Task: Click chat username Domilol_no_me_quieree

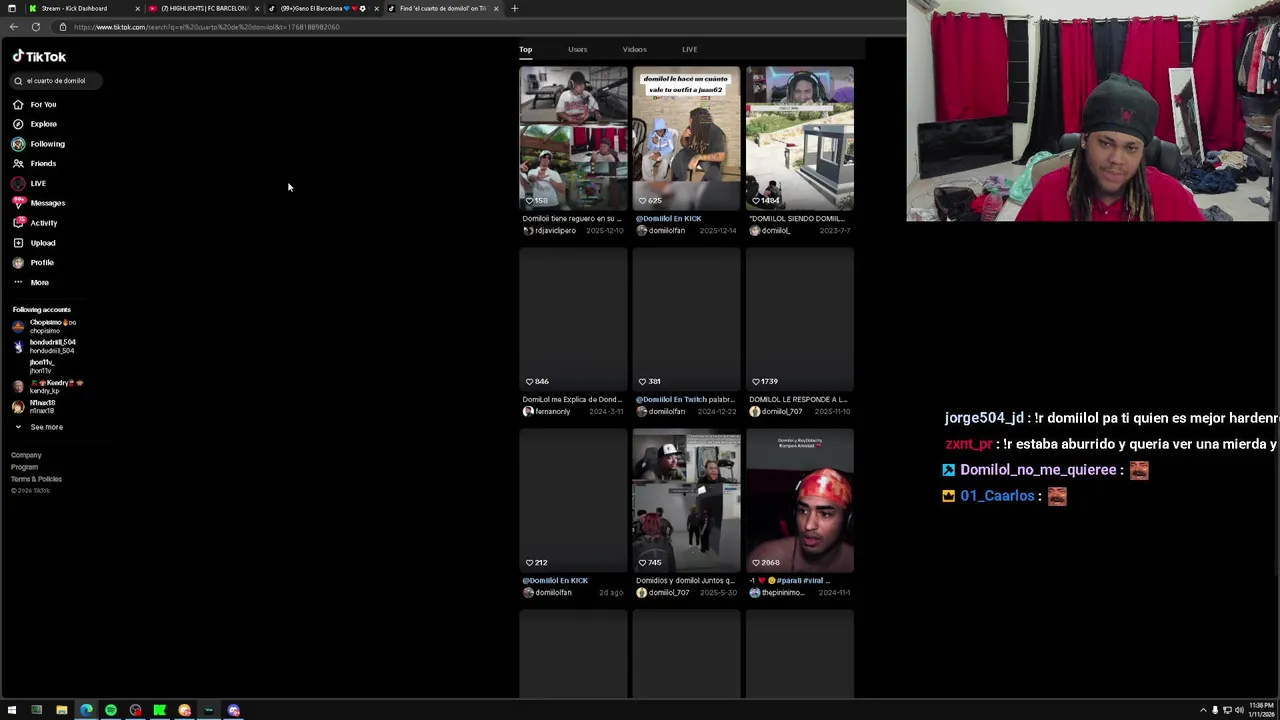Action: 1038,470
